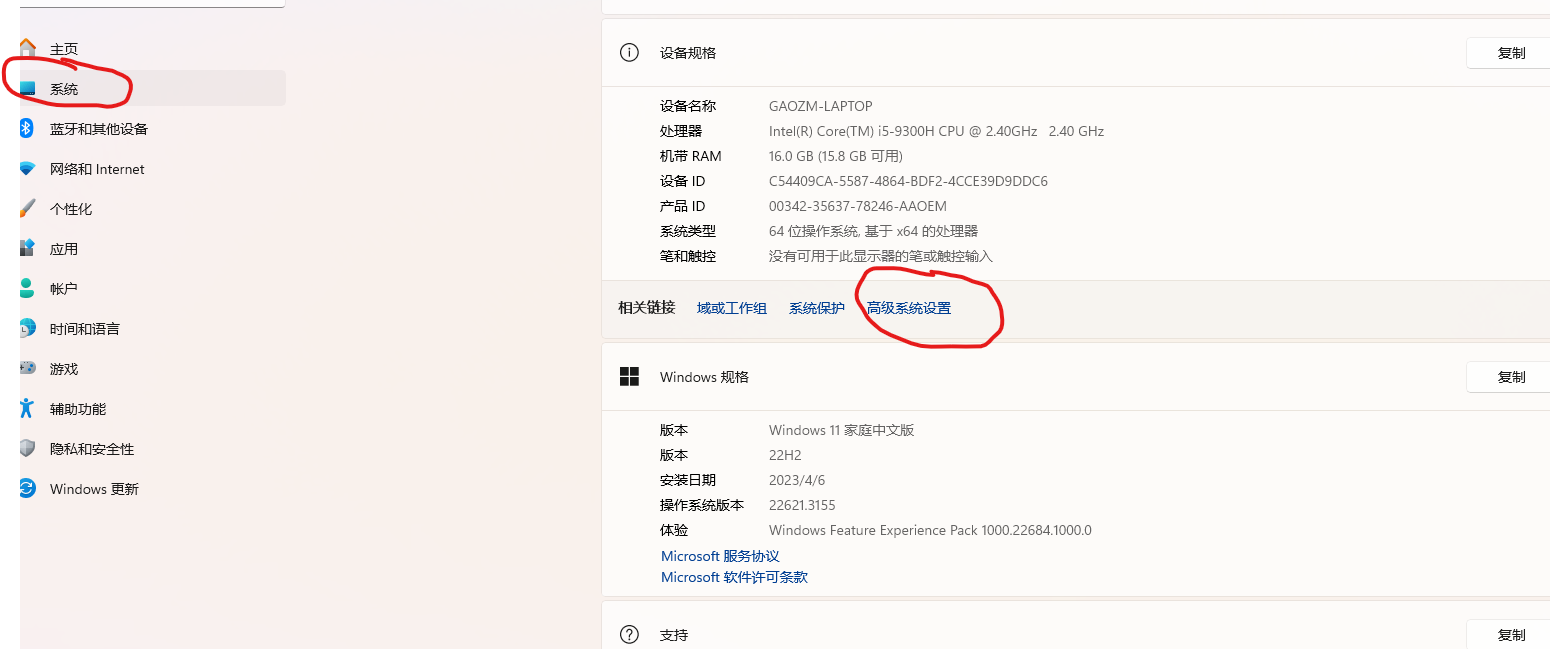Screen dimensions: 1550x649
Task: Click the Windows logo beside Windows 规格
Action: (629, 377)
